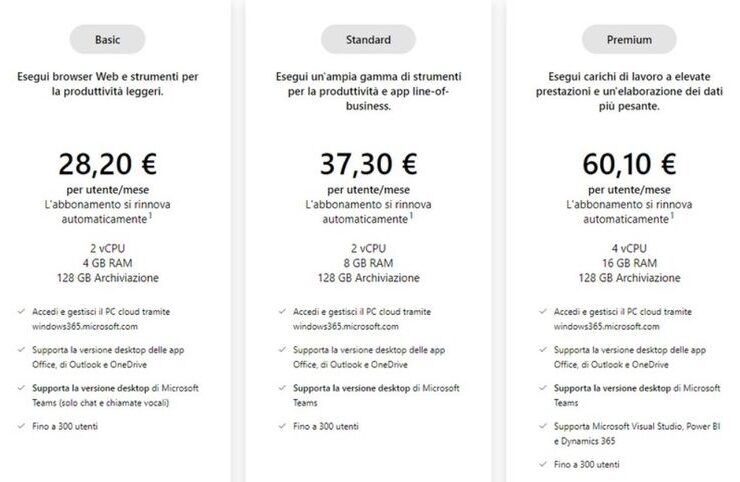Click checkmark next to Basic's Teams chat-only feature
Image resolution: width=740 pixels, height=482 pixels.
(21, 387)
